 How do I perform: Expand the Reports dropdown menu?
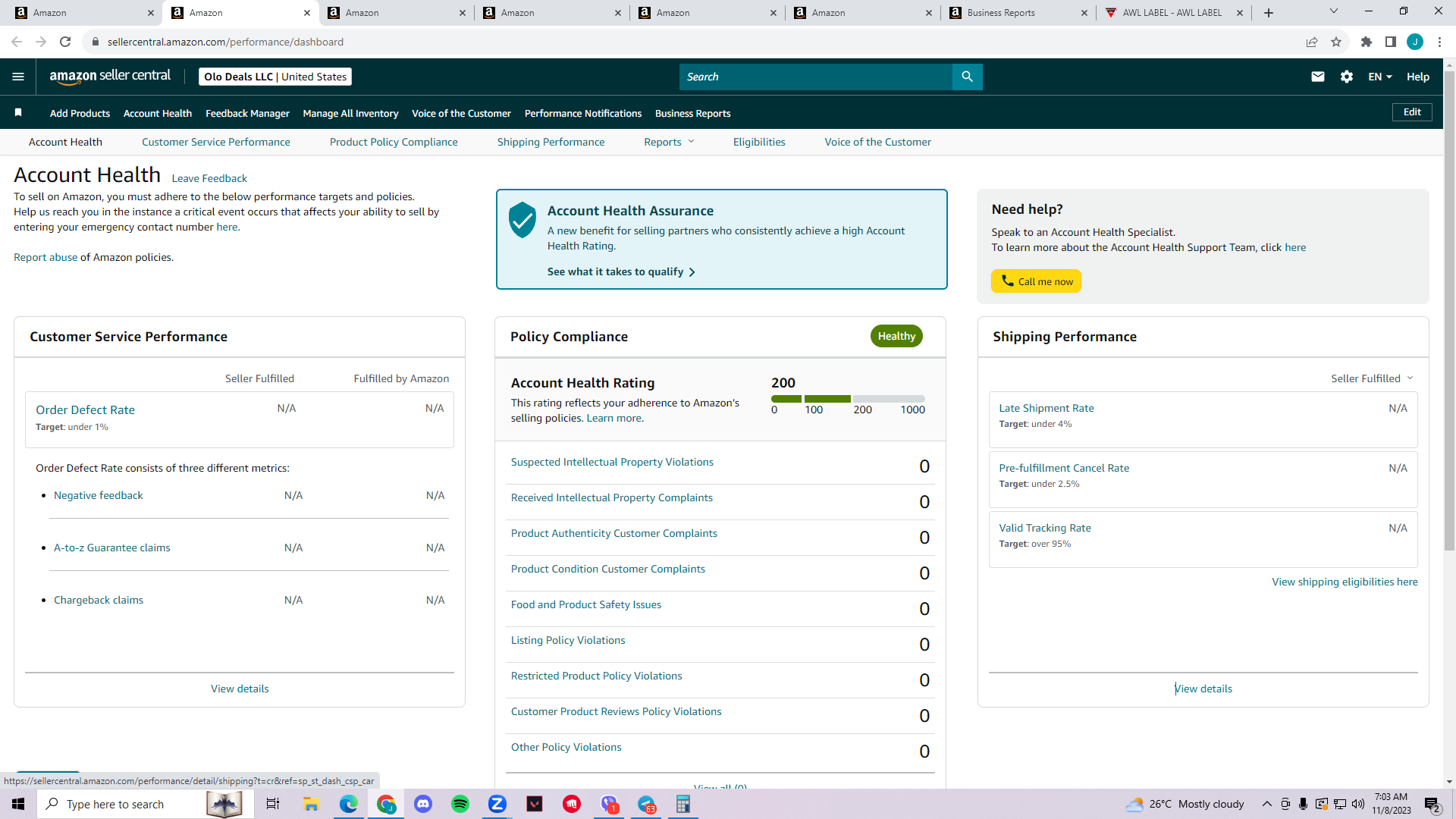point(669,142)
